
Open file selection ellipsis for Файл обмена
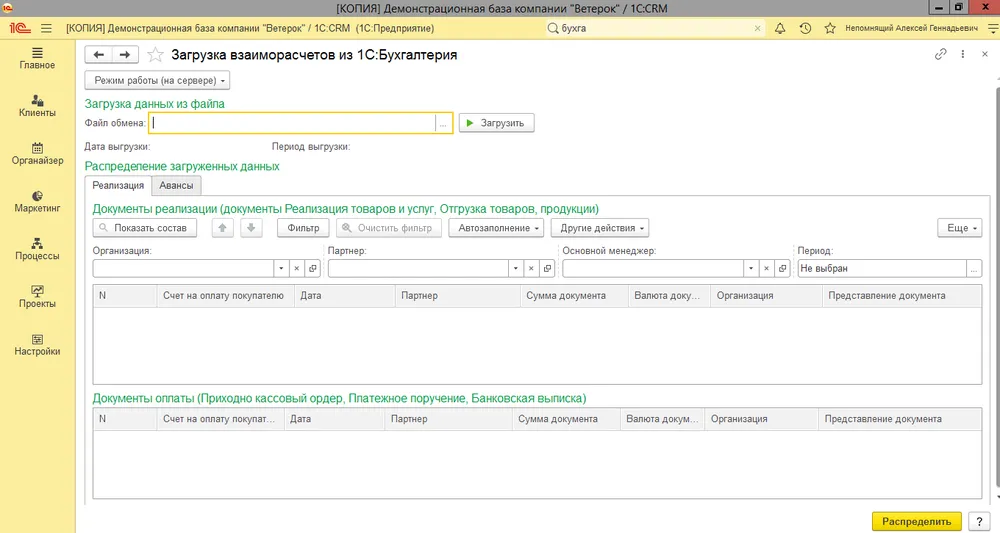point(443,123)
